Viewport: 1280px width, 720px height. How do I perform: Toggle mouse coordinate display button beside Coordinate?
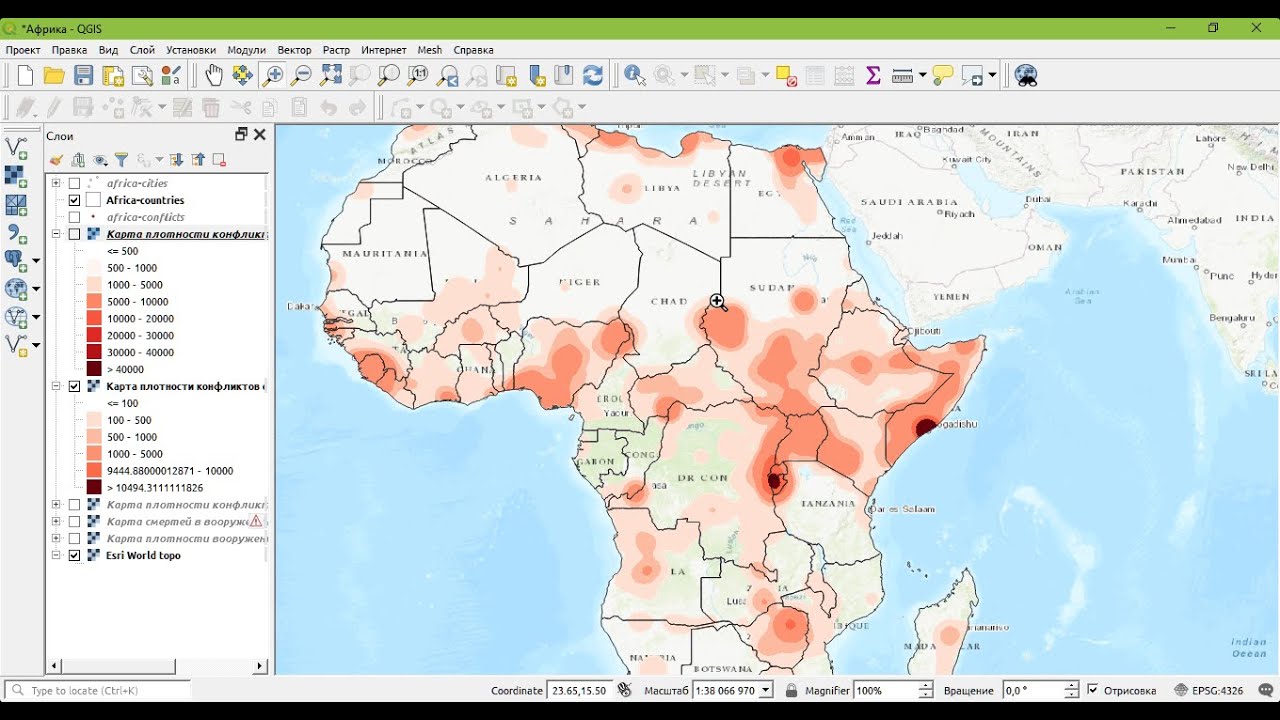[x=625, y=690]
